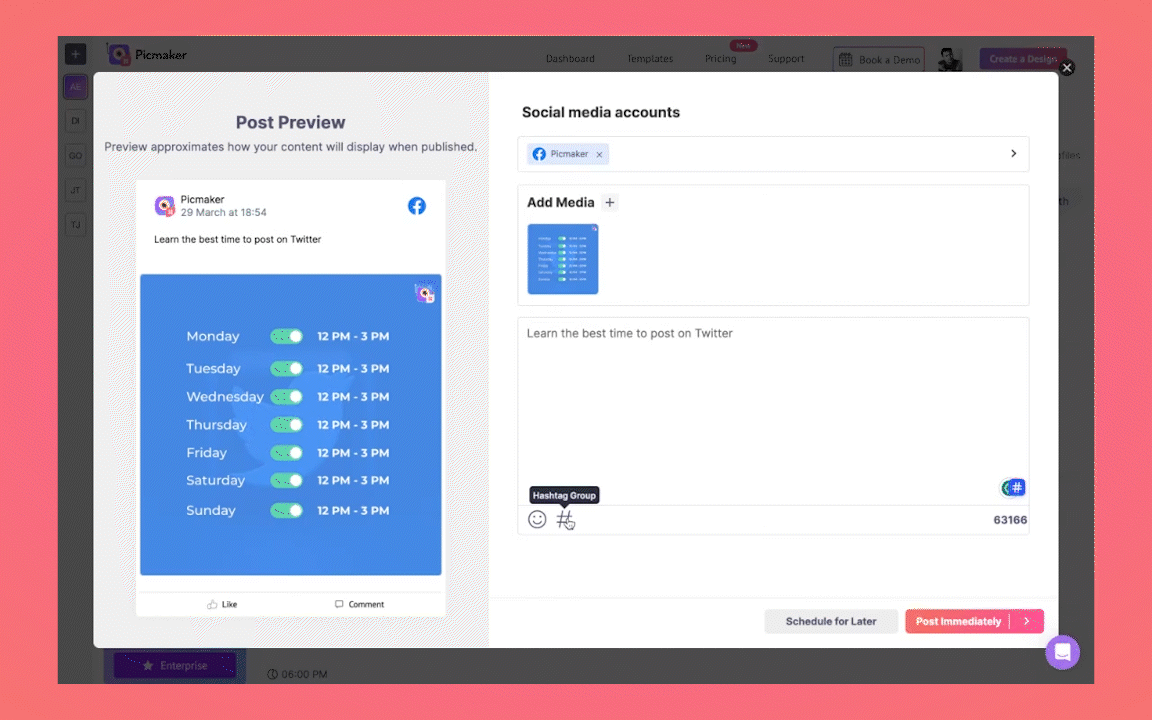This screenshot has height=720, width=1152.
Task: Open the chat support widget
Action: (x=1062, y=652)
